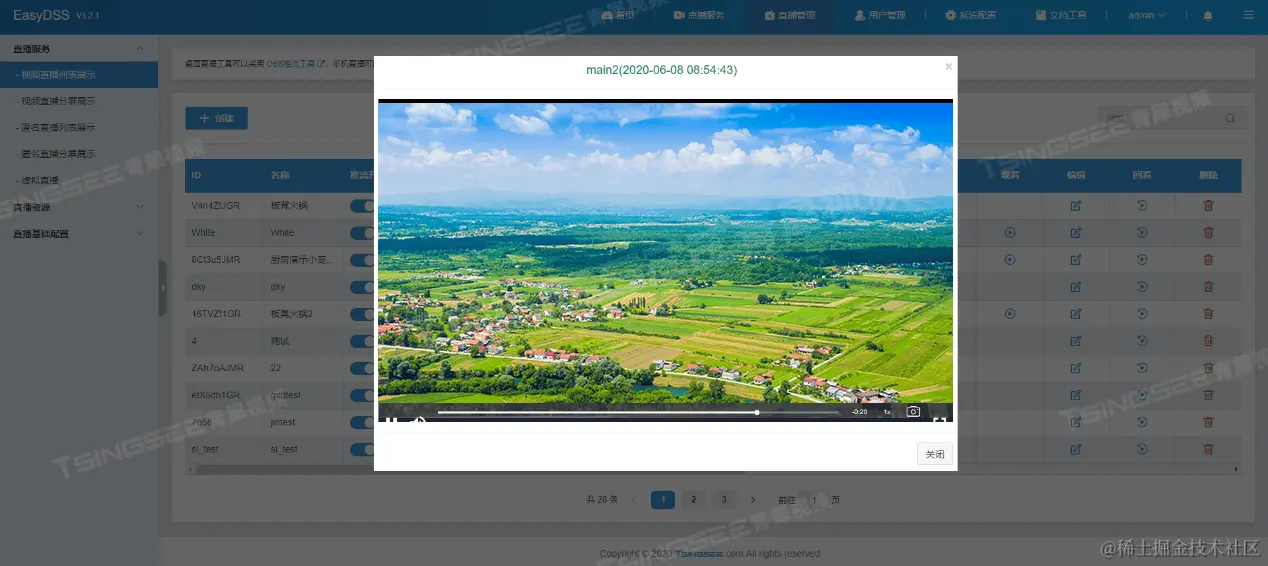This screenshot has width=1268, height=566.
Task: Open 系统配置 in the top navigation
Action: pyautogui.click(x=971, y=15)
